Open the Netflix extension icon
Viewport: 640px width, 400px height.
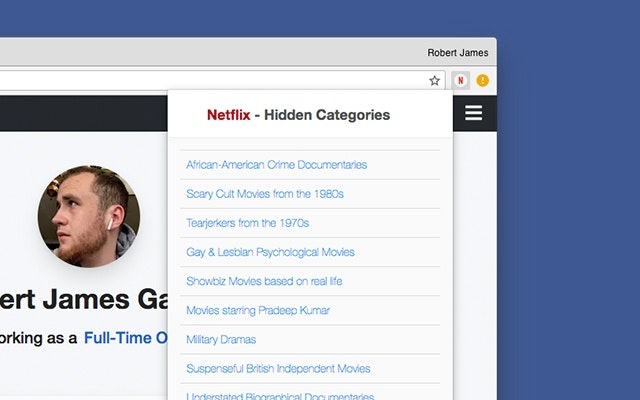tap(460, 80)
